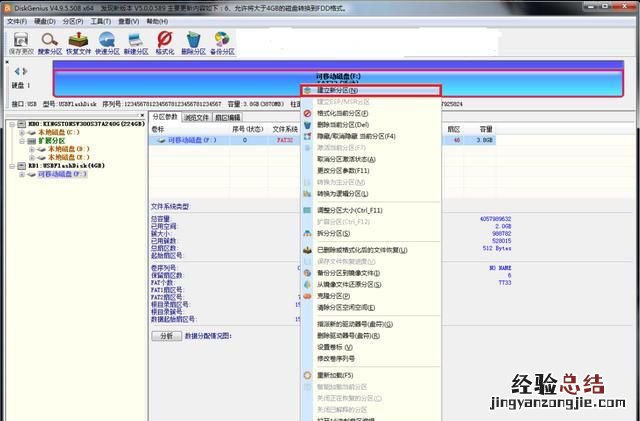Expand the 本地磁盘(C:) tree node
This screenshot has width=640, height=421.
19,133
